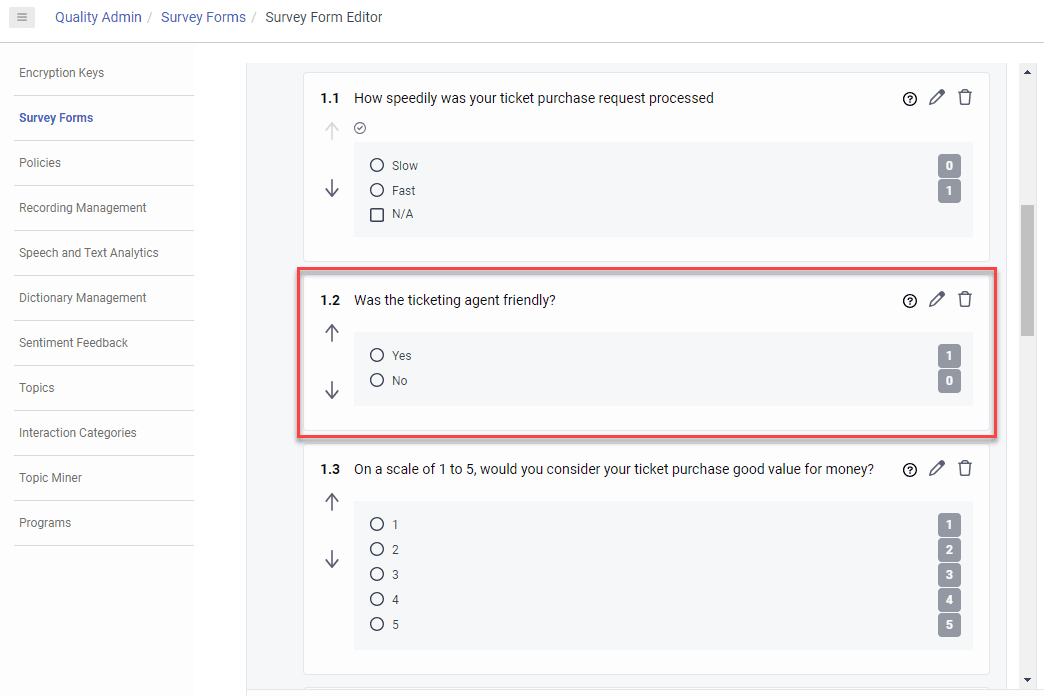Open Recording Management in sidebar

click(x=83, y=208)
